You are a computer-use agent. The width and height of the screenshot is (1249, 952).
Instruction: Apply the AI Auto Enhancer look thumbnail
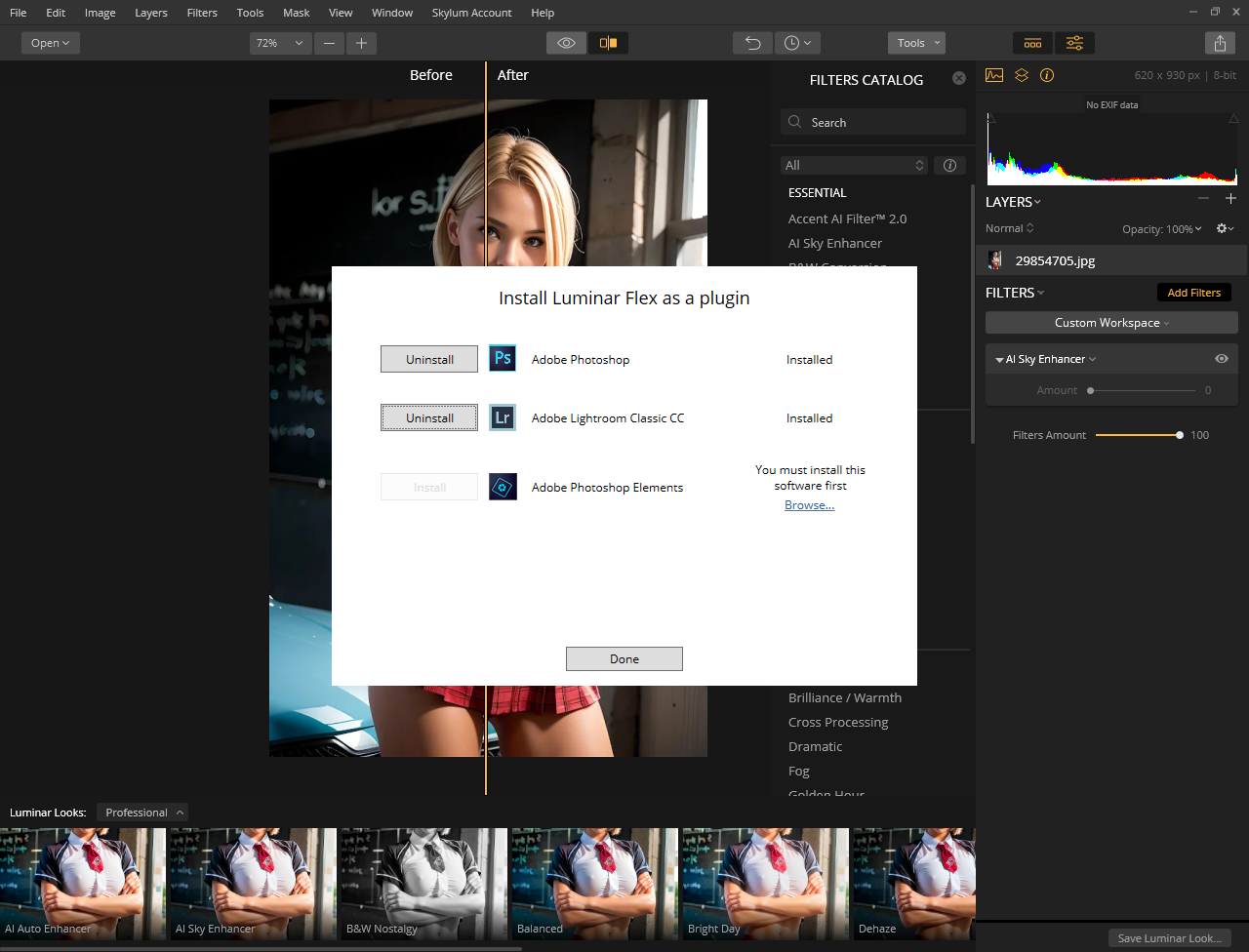pos(83,884)
